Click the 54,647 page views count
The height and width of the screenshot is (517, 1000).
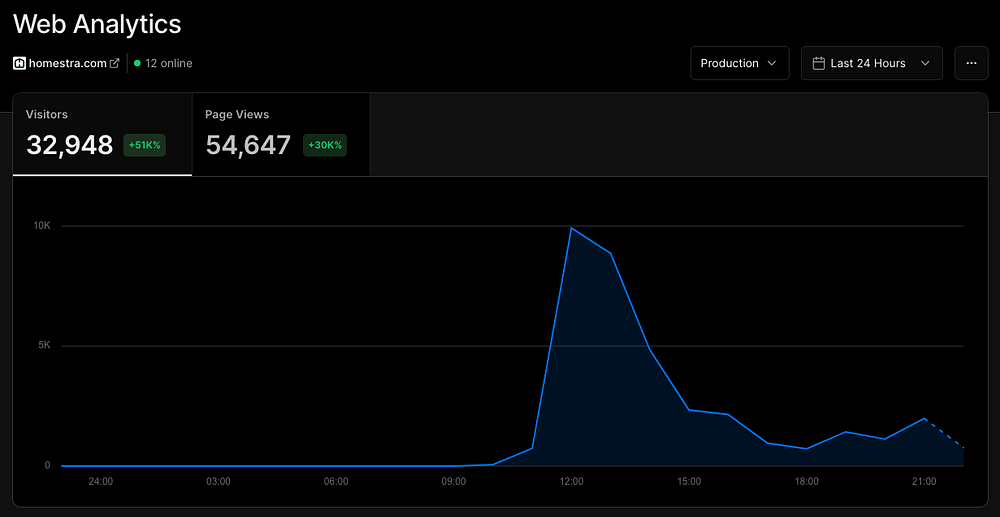click(248, 145)
